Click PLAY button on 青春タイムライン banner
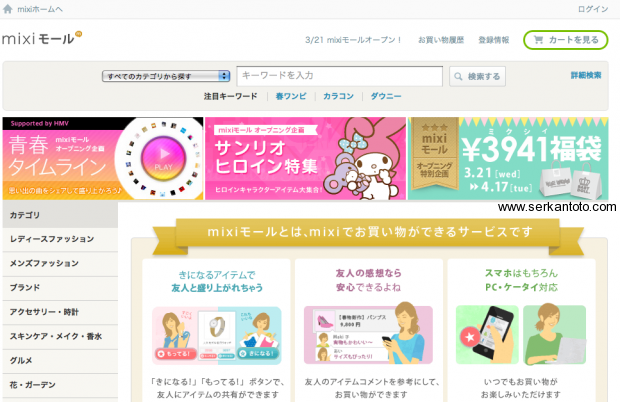This screenshot has width=620, height=402. click(x=163, y=158)
